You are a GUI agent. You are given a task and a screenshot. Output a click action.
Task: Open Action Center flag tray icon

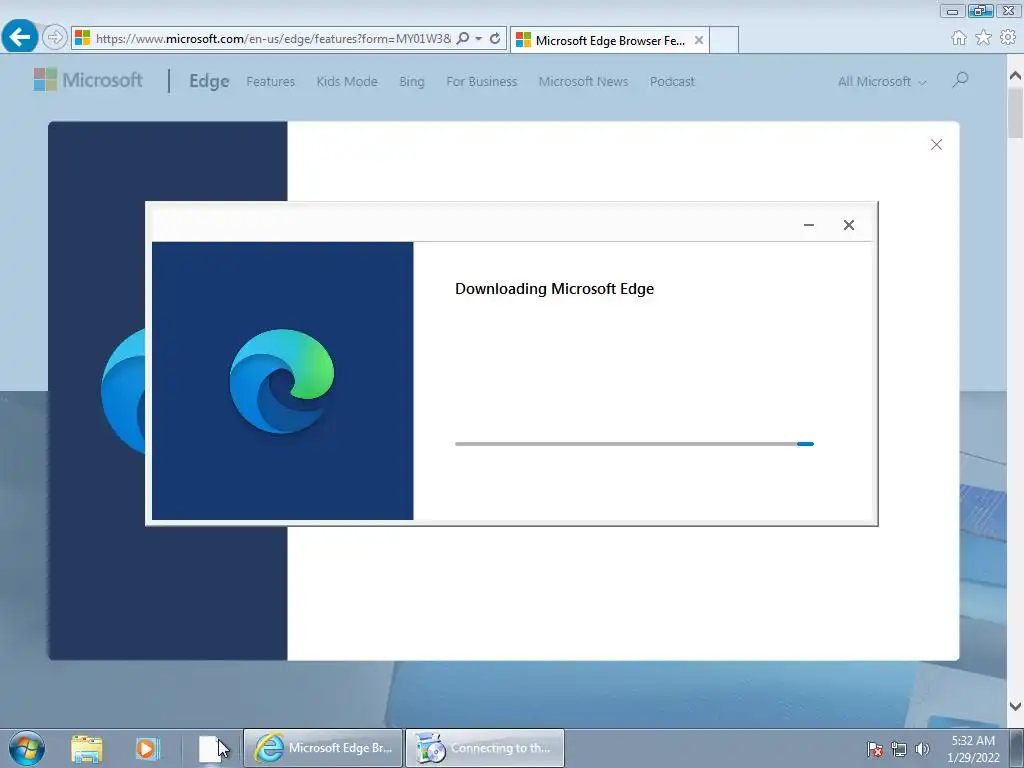click(875, 749)
